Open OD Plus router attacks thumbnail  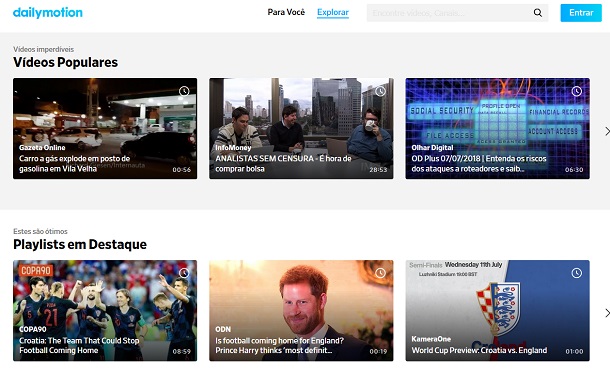coord(498,128)
